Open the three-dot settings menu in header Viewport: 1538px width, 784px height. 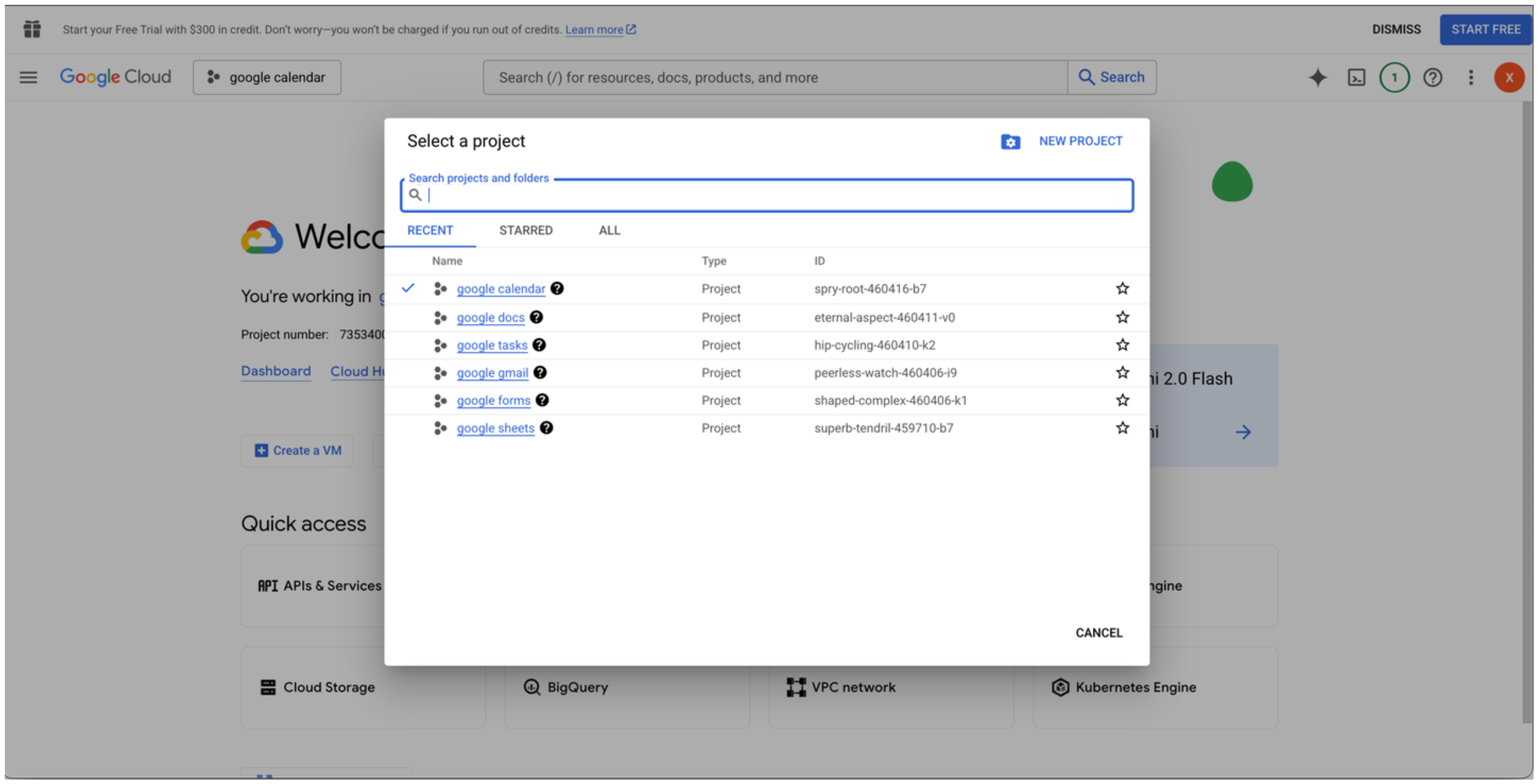1471,77
